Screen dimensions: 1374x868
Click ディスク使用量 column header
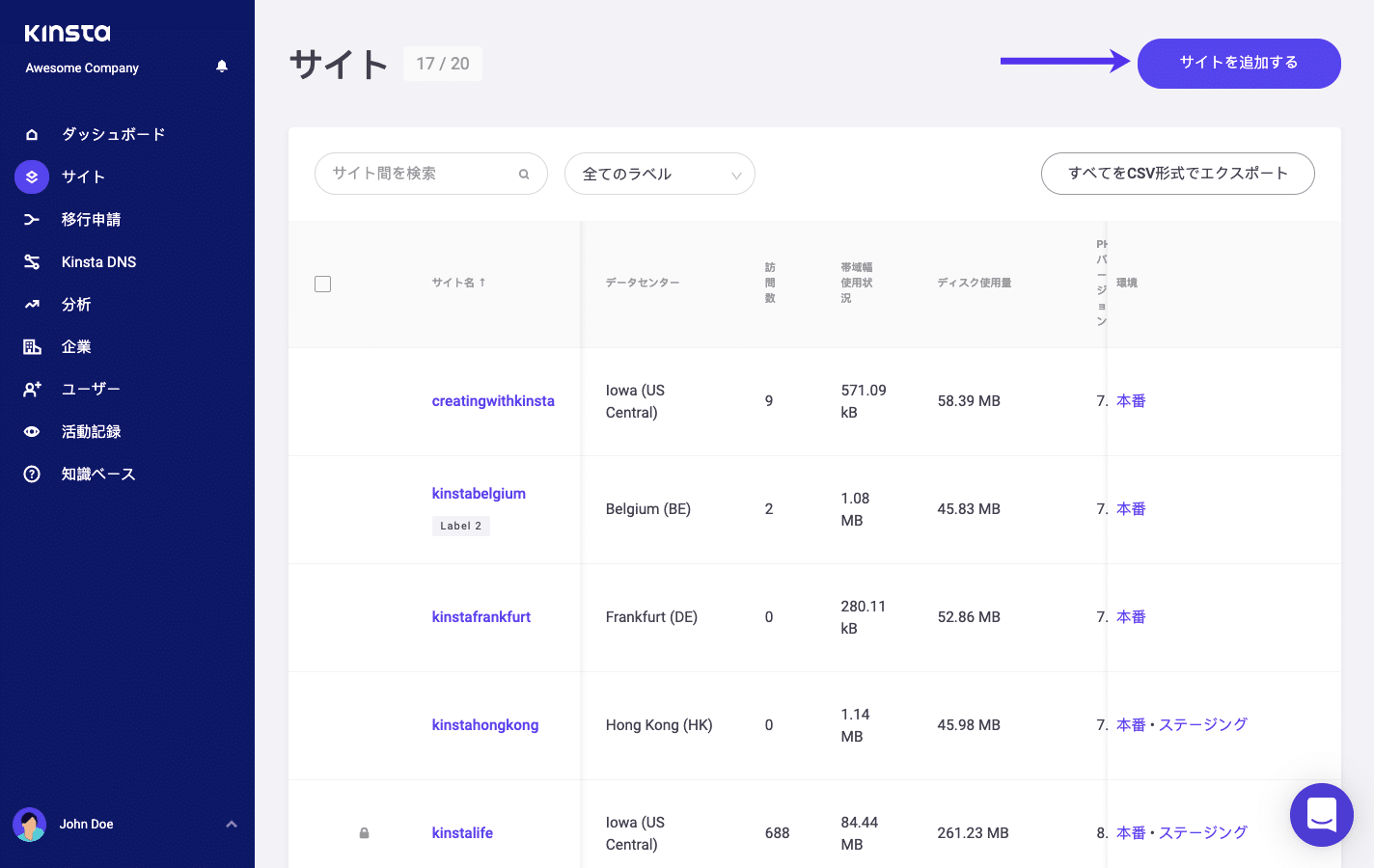coord(975,283)
